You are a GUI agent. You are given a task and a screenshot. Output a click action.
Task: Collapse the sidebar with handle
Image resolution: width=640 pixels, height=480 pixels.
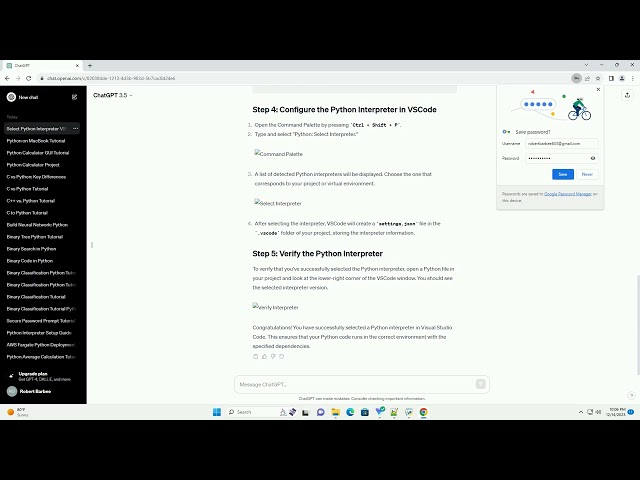[x=92, y=245]
